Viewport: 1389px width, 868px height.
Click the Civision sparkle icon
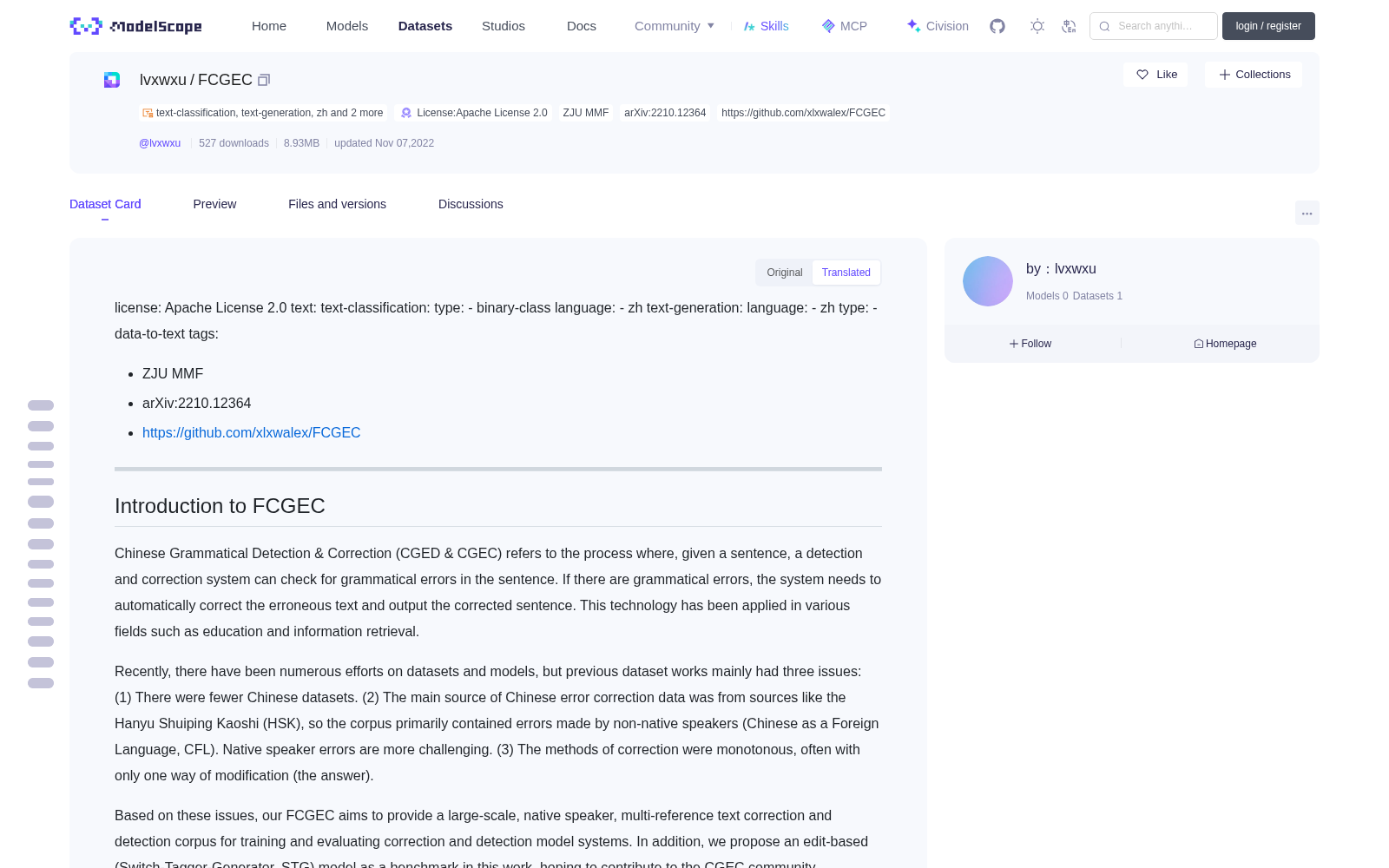(x=913, y=26)
